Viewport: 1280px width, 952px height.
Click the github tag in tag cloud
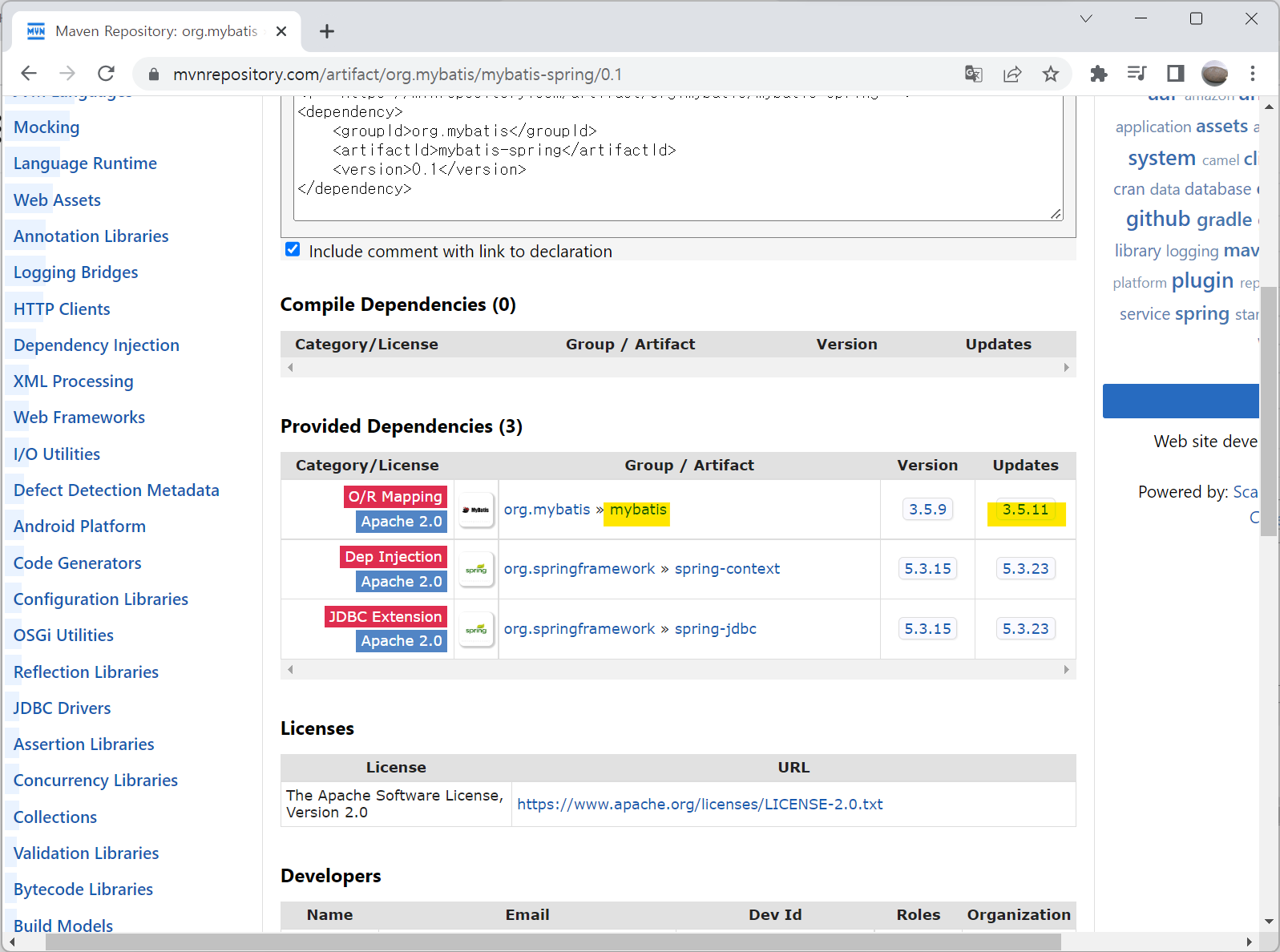(1158, 219)
